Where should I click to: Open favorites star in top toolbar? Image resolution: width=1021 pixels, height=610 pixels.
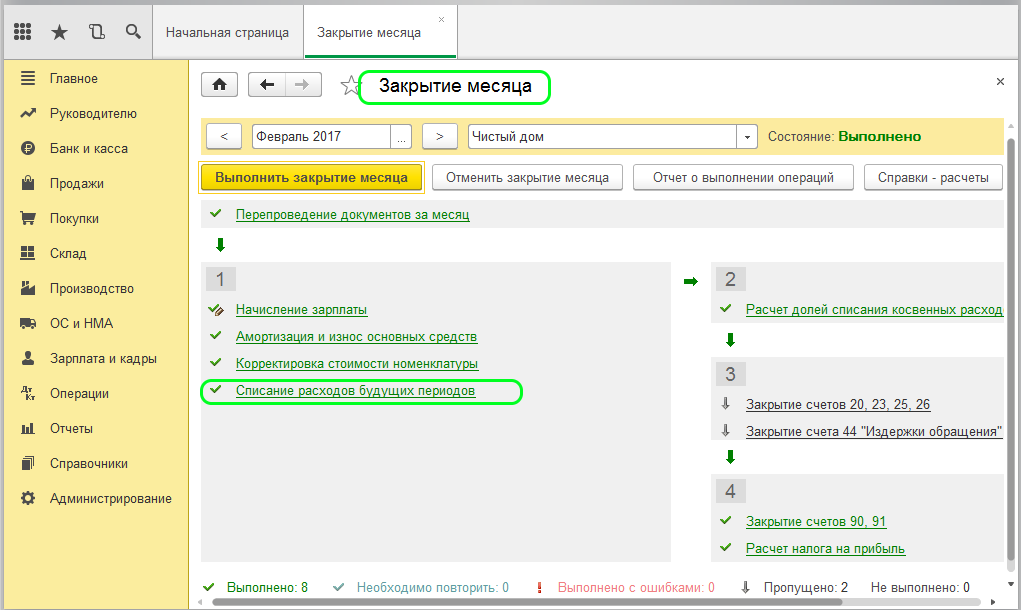pos(59,32)
